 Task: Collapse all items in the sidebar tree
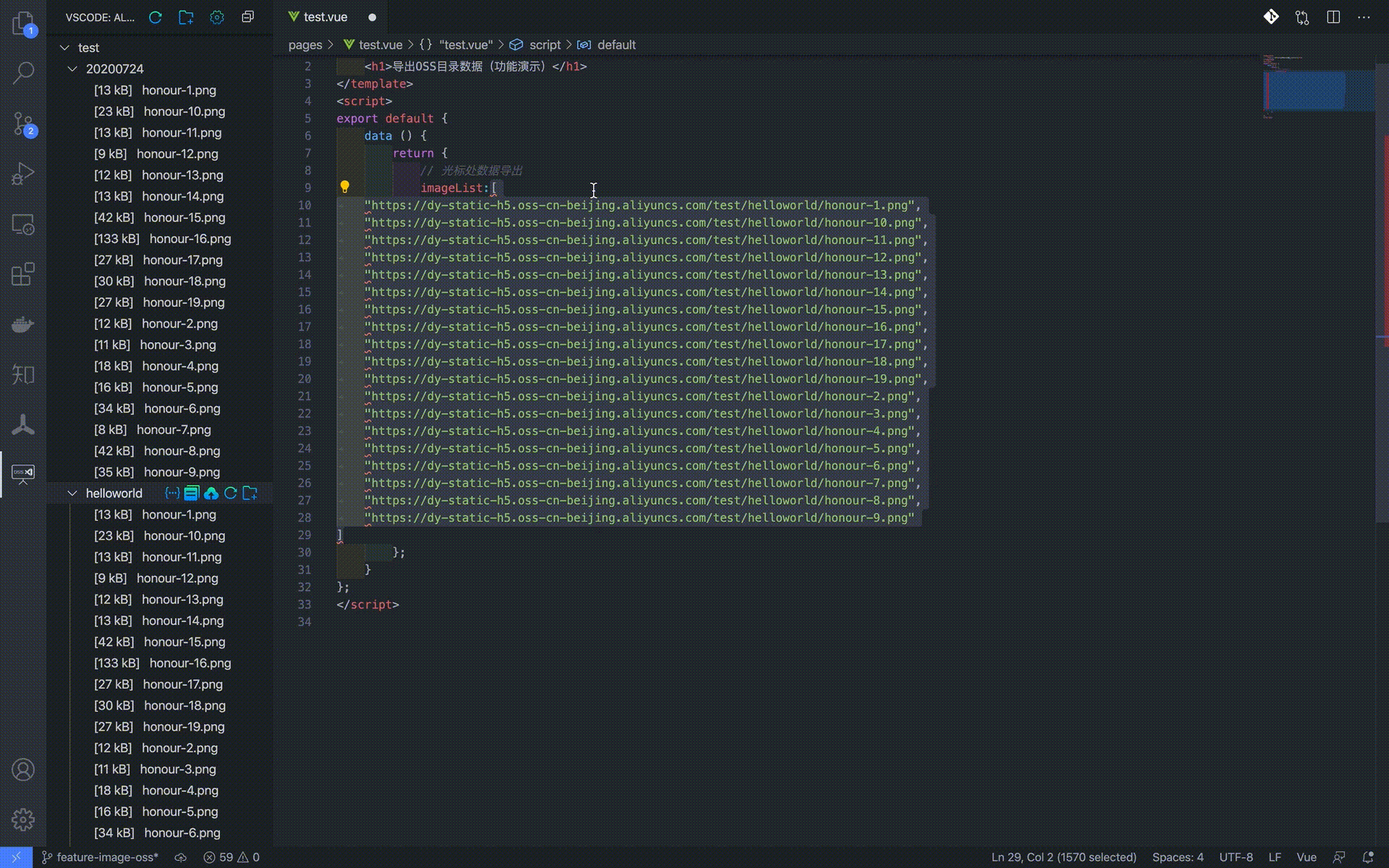(248, 17)
